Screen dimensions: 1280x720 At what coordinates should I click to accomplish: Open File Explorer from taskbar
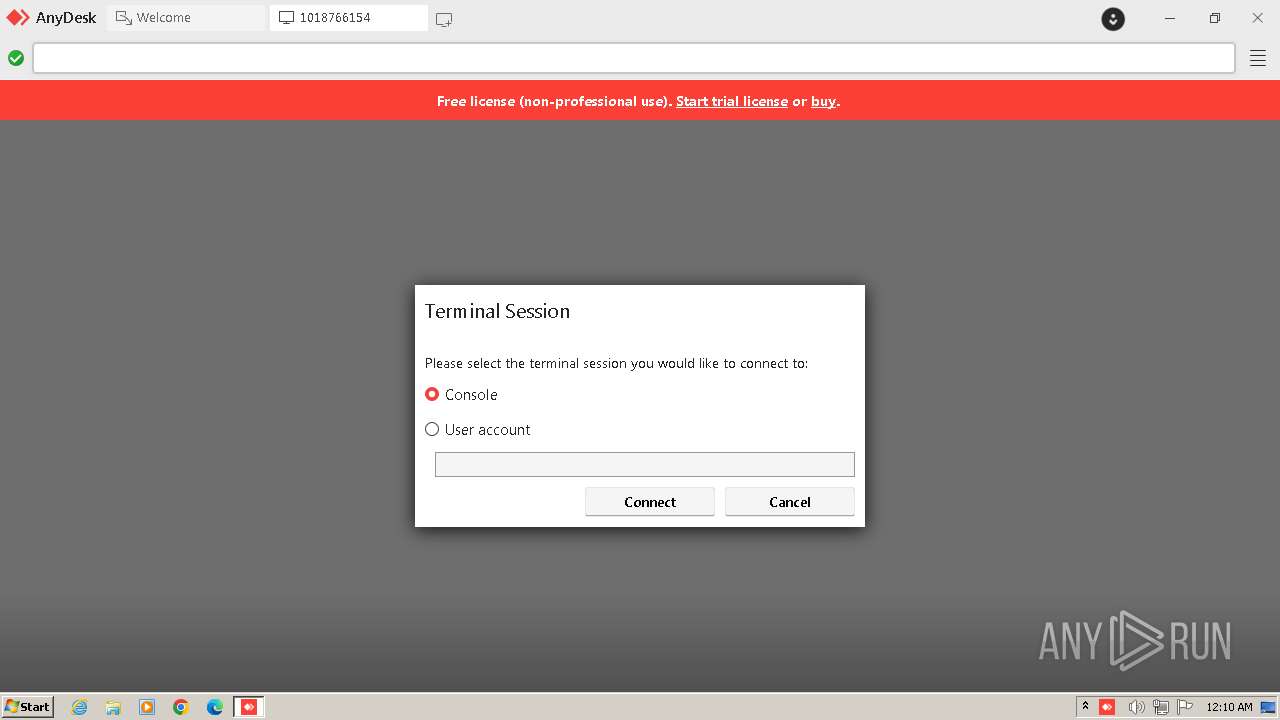pos(113,707)
